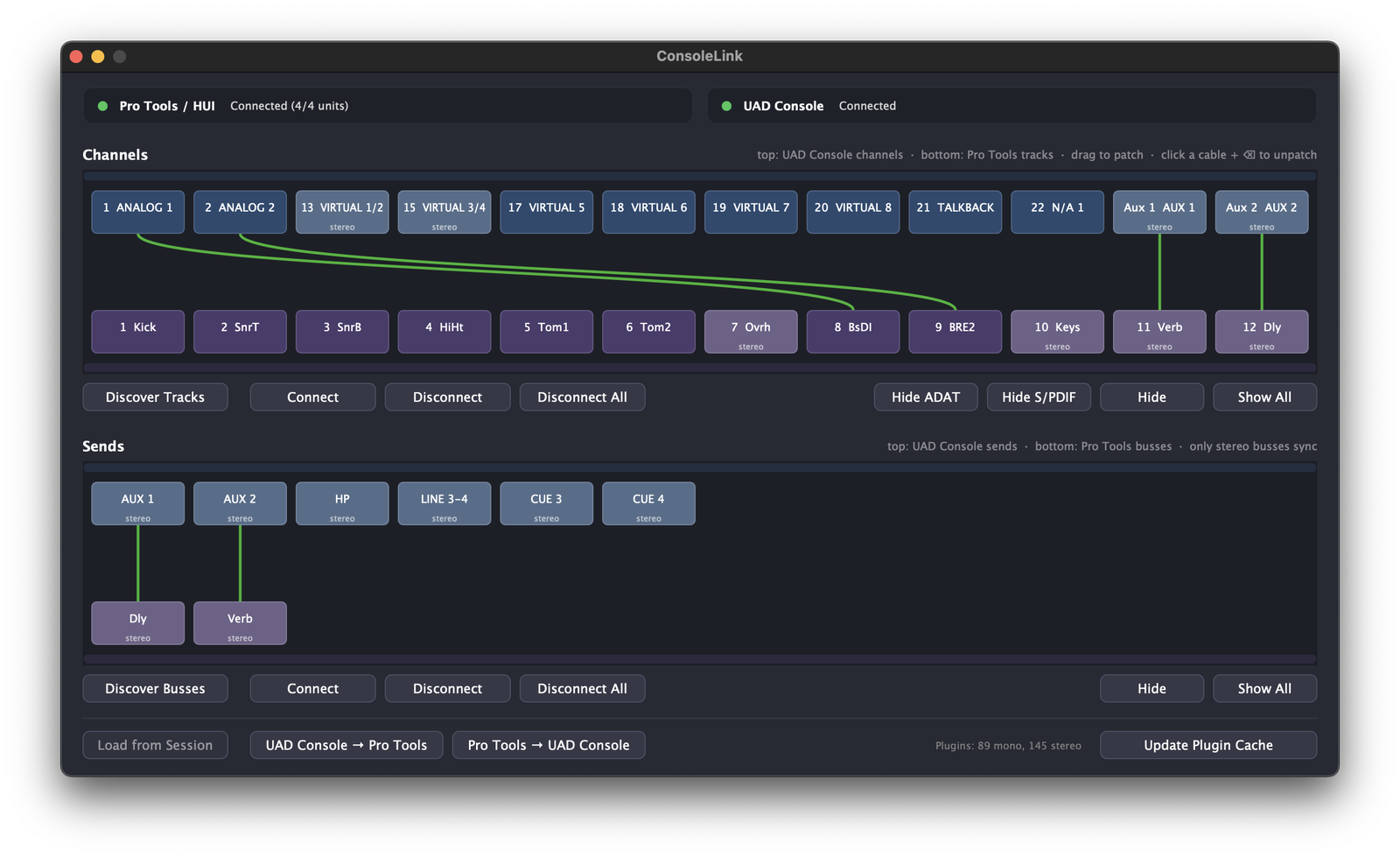Select the 1 Kick Pro Tools track
The height and width of the screenshot is (857, 1400).
point(137,332)
